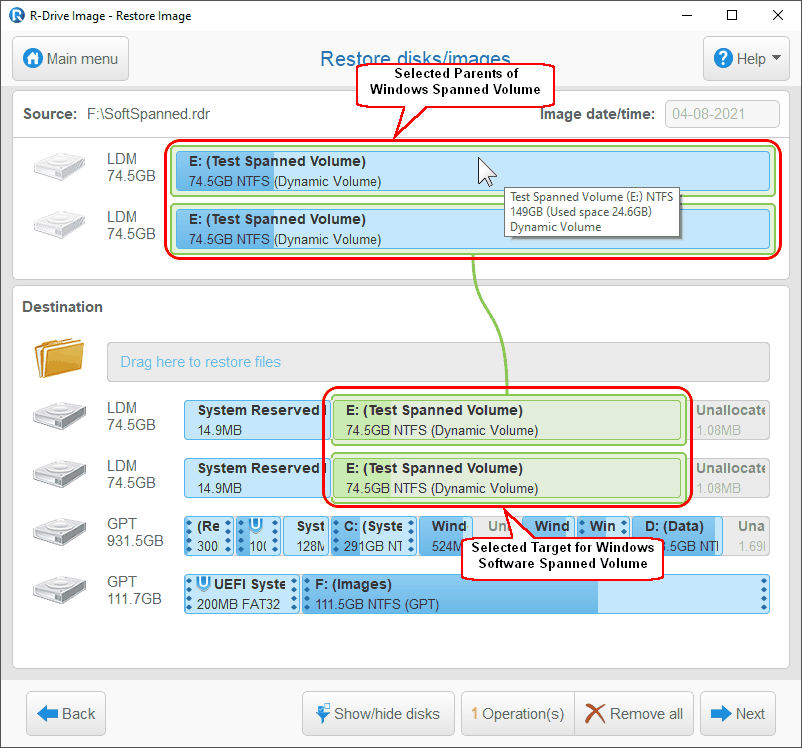Select the Syst 128M partition
The image size is (802, 748).
pyautogui.click(x=306, y=536)
